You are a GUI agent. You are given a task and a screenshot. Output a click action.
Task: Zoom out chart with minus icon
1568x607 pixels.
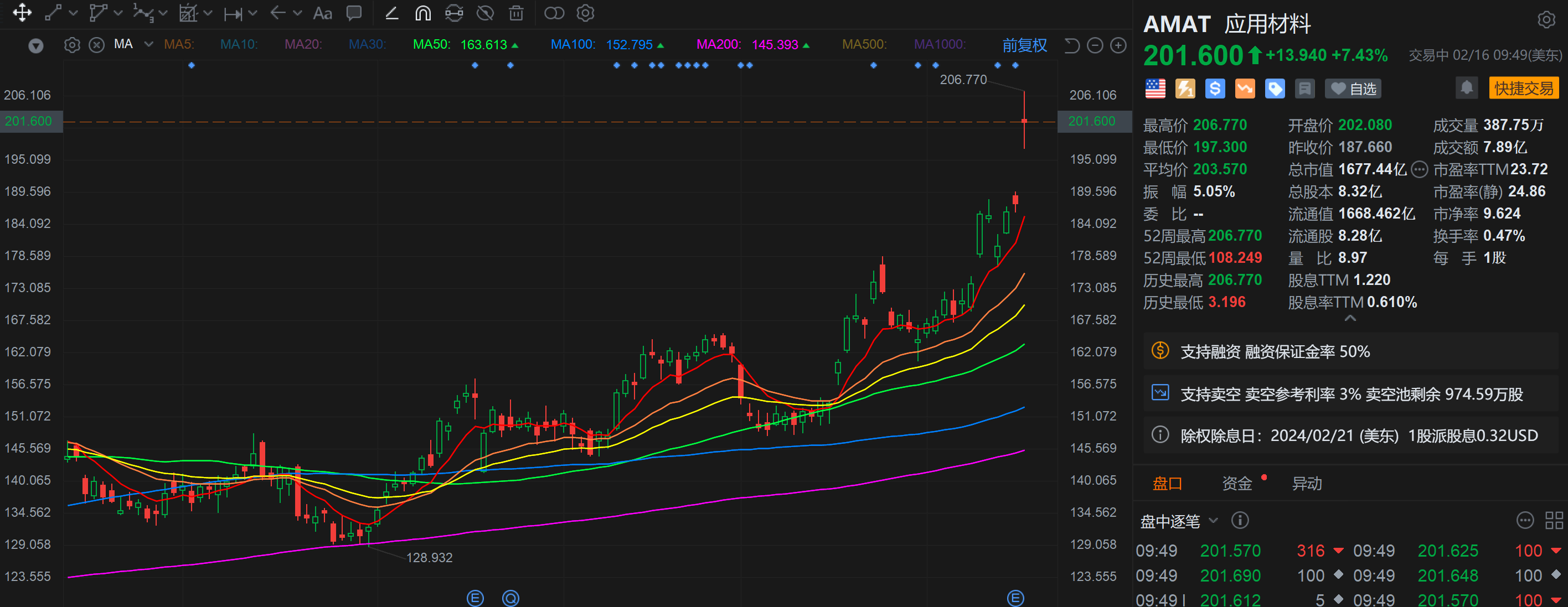(x=1095, y=45)
